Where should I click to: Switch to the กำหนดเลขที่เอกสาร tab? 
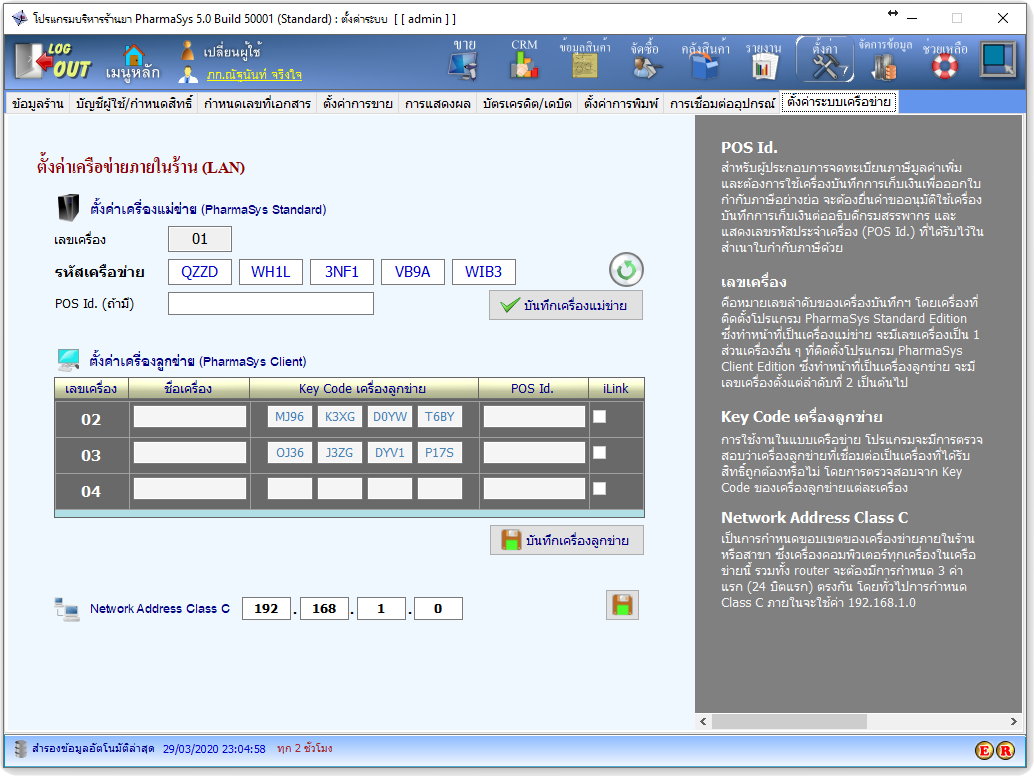(x=257, y=104)
